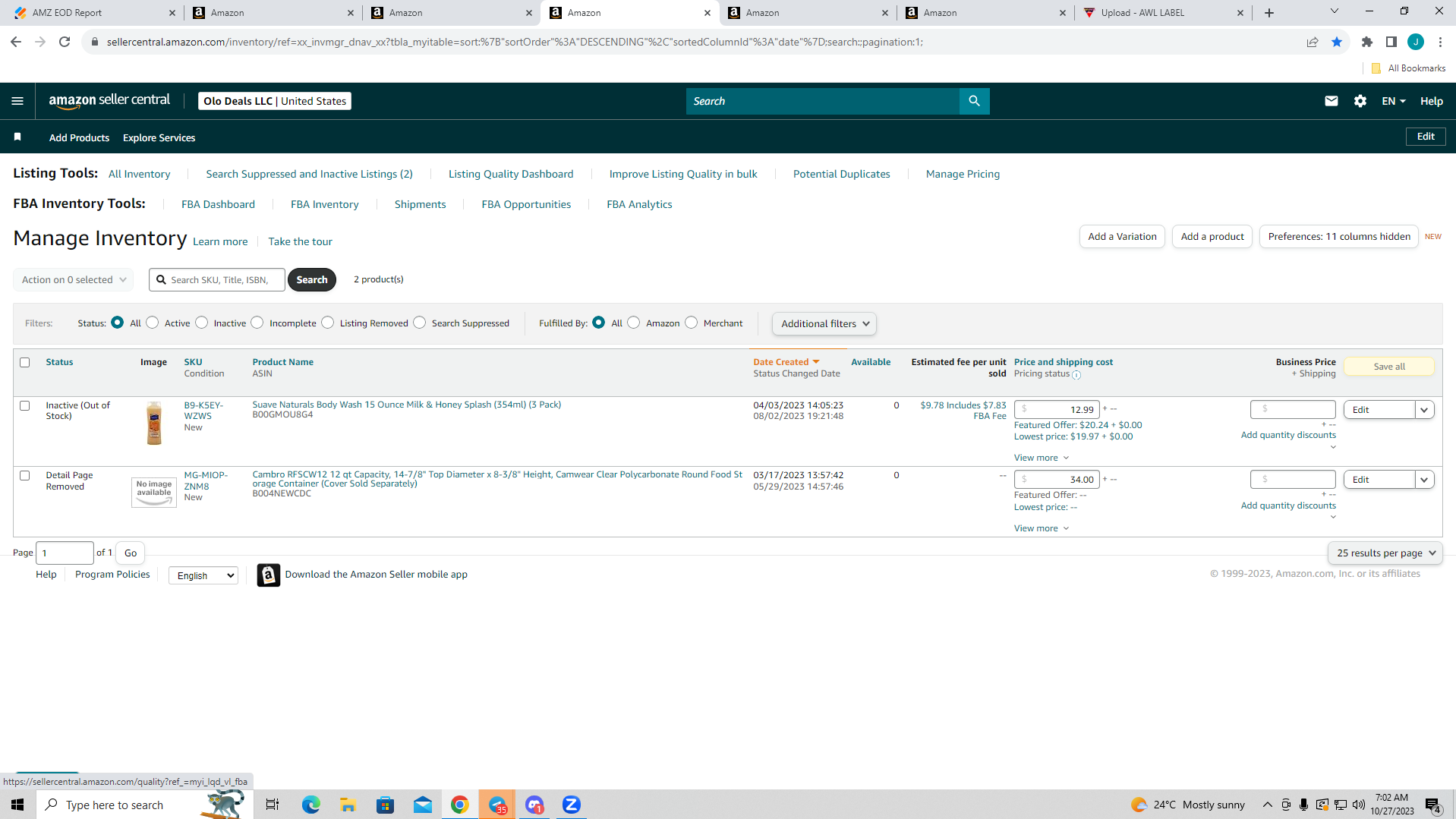This screenshot has width=1456, height=819.
Task: Check the Cambro RFSCW12 row checkbox
Action: pyautogui.click(x=25, y=476)
